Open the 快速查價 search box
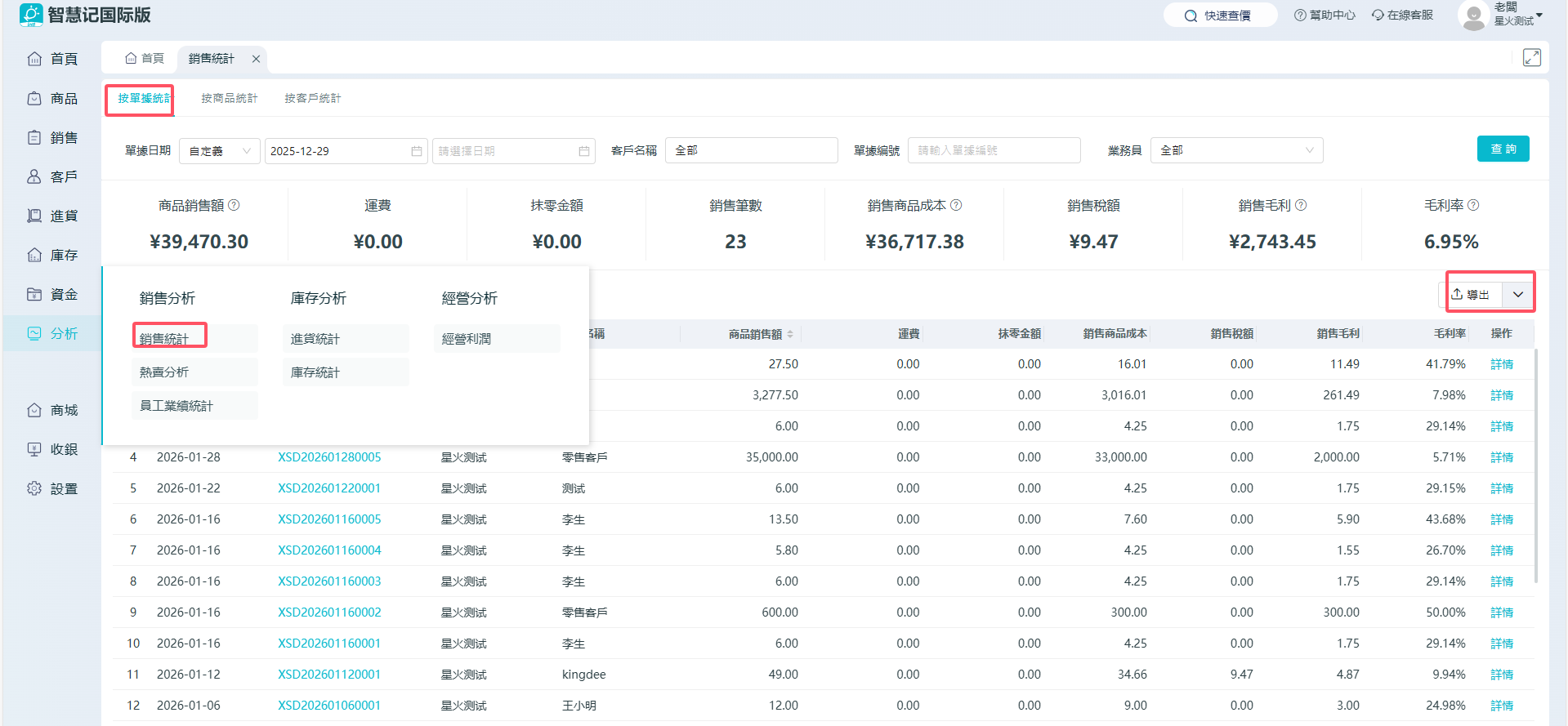1568x726 pixels. tap(1219, 16)
